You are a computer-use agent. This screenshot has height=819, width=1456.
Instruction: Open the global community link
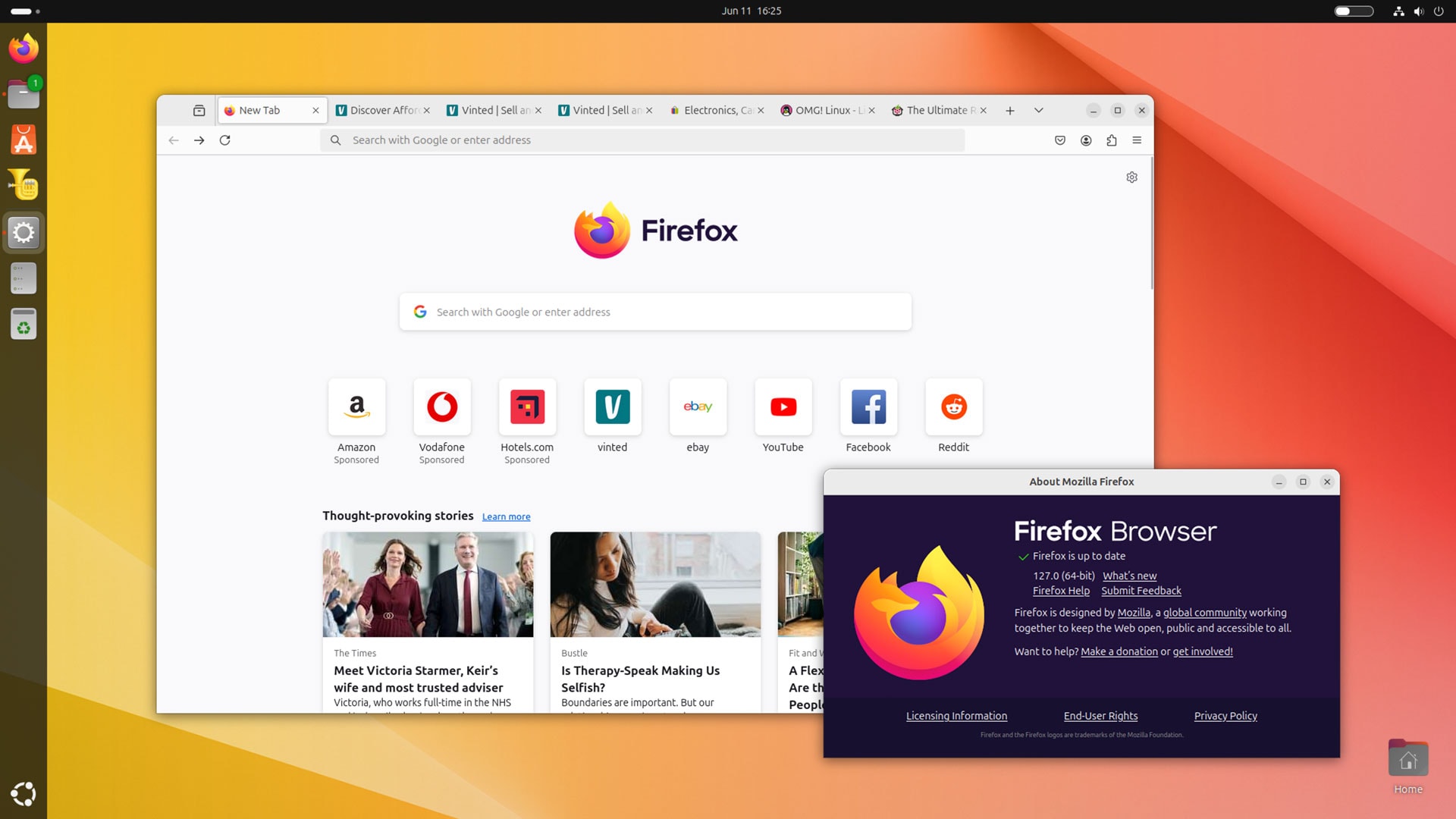click(x=1205, y=613)
